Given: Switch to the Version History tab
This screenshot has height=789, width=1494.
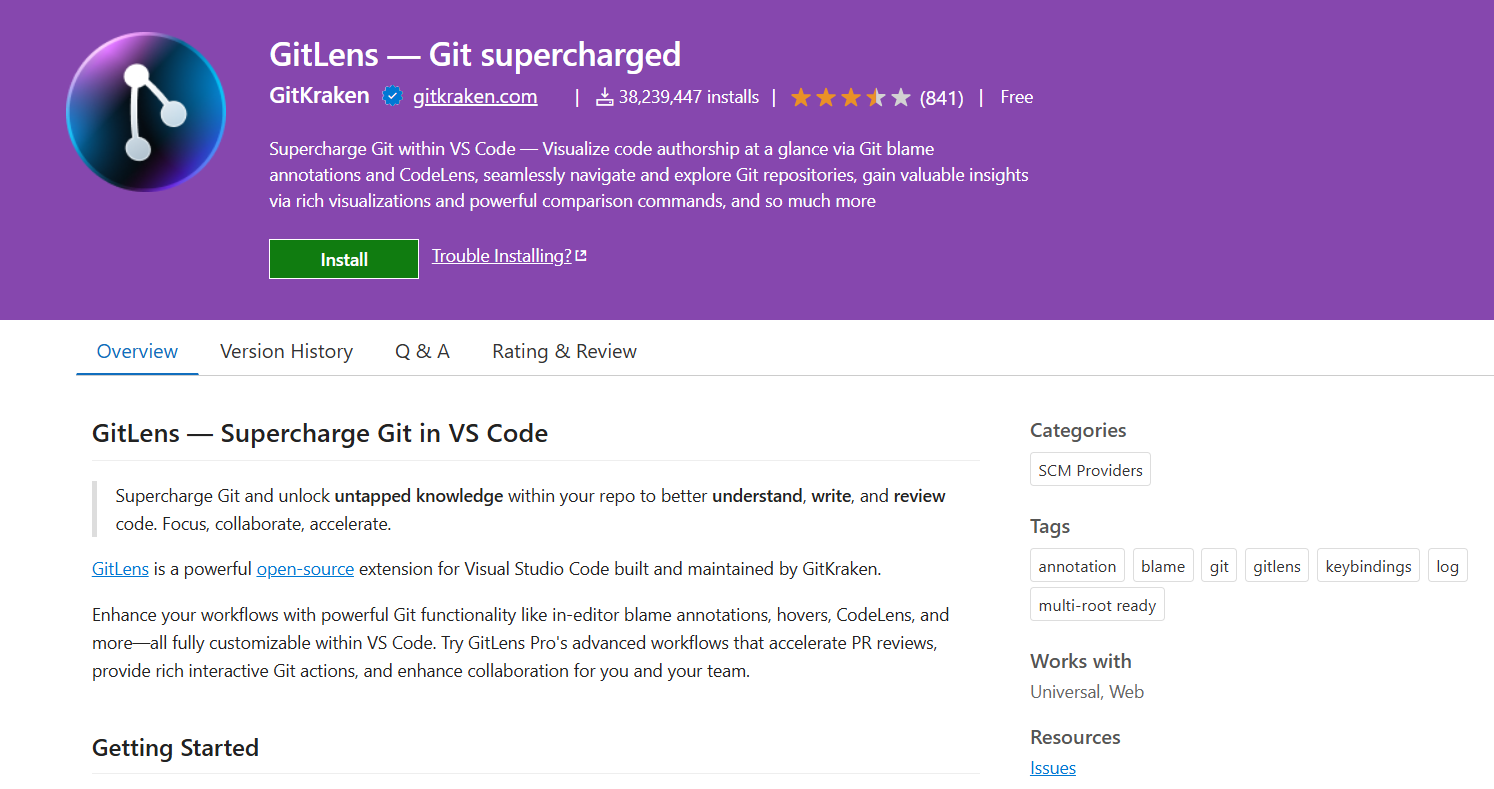Looking at the screenshot, I should pos(286,351).
